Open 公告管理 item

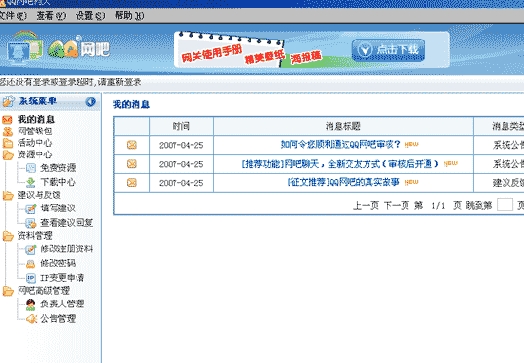(58, 319)
